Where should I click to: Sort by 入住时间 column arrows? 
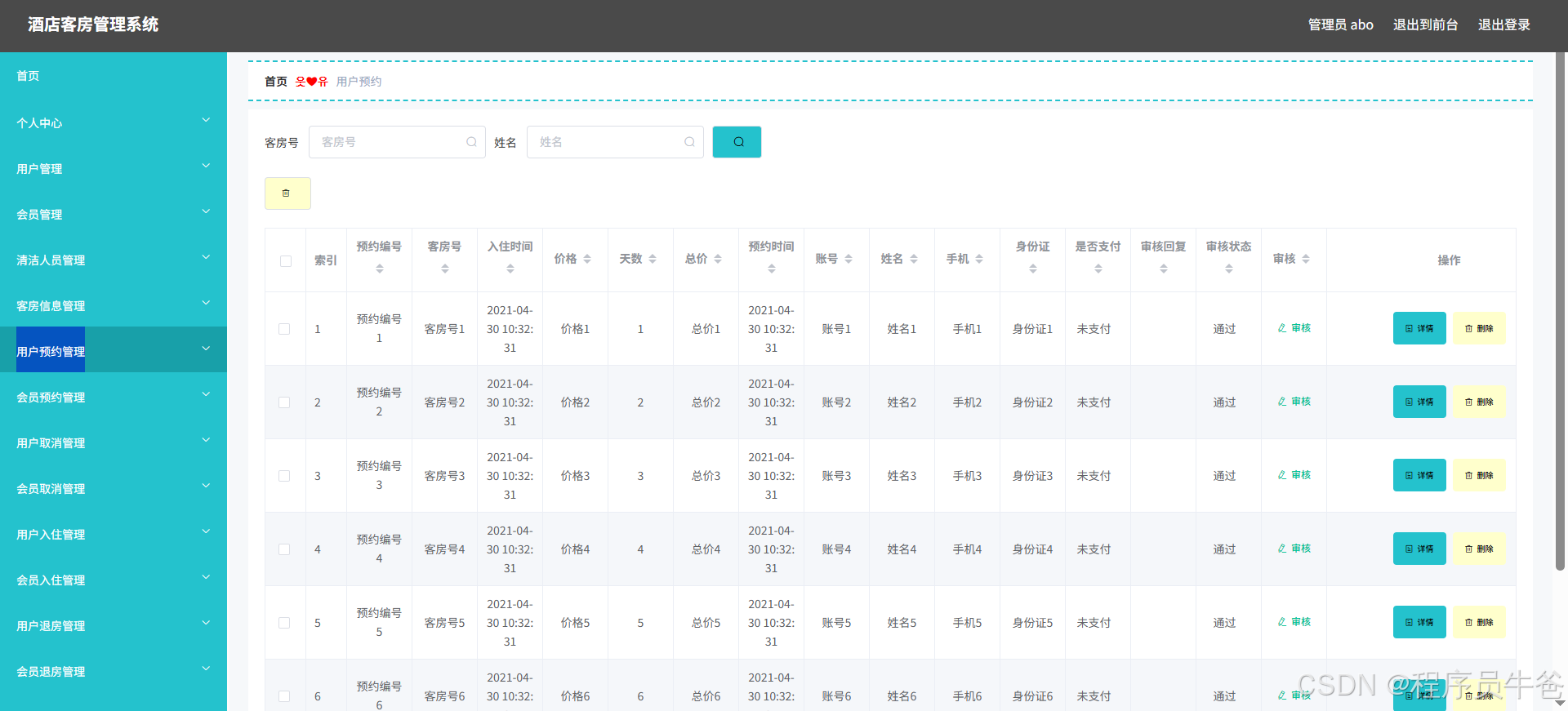tap(510, 269)
